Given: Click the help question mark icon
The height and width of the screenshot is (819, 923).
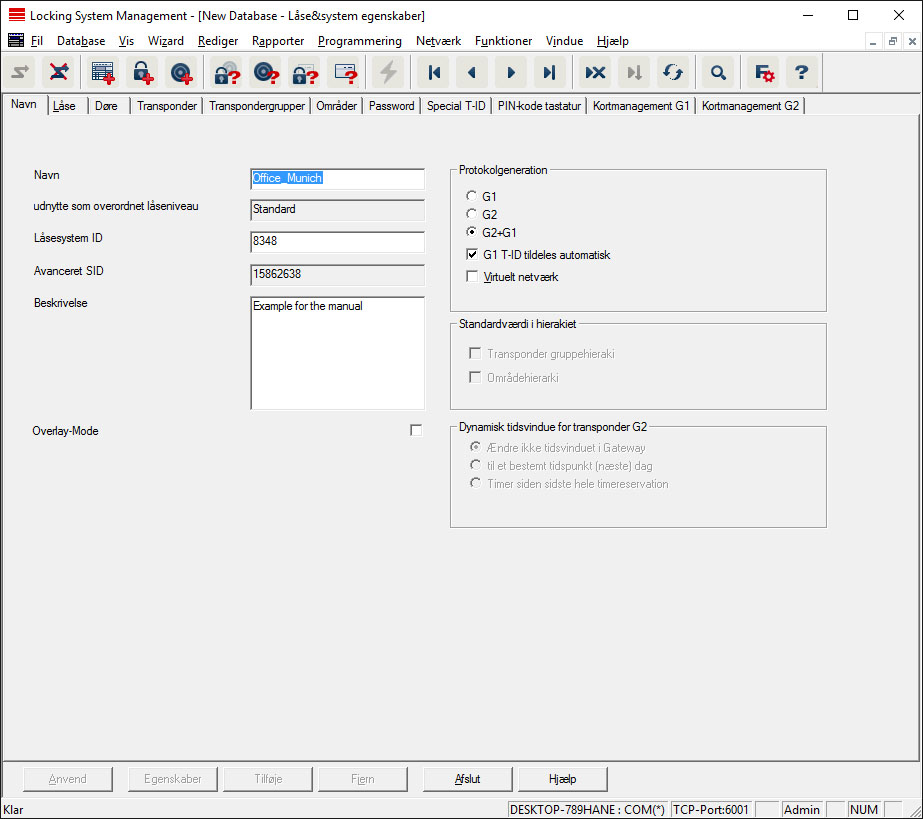Looking at the screenshot, I should click(801, 72).
